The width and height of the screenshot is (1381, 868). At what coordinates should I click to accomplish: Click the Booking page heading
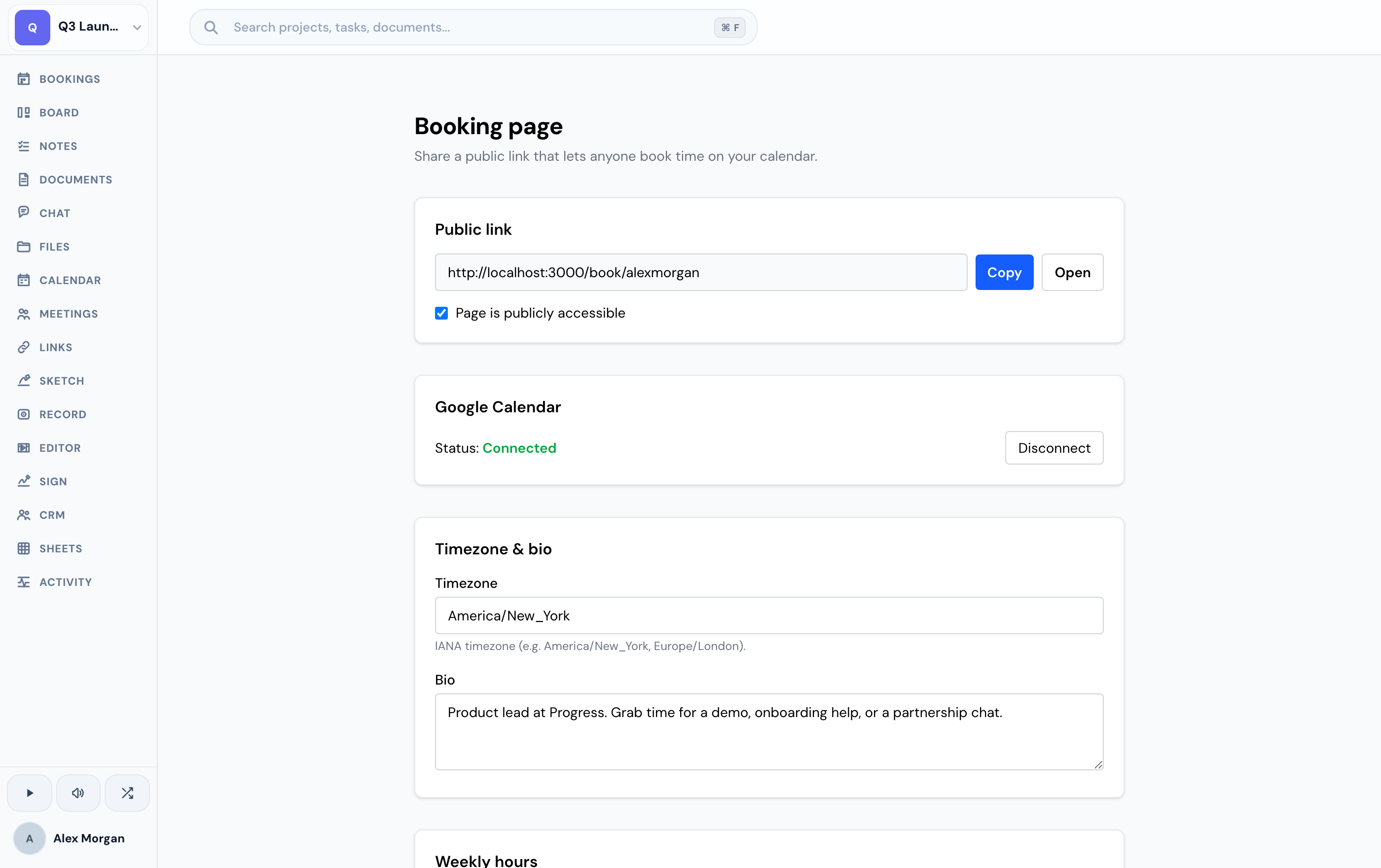point(488,126)
